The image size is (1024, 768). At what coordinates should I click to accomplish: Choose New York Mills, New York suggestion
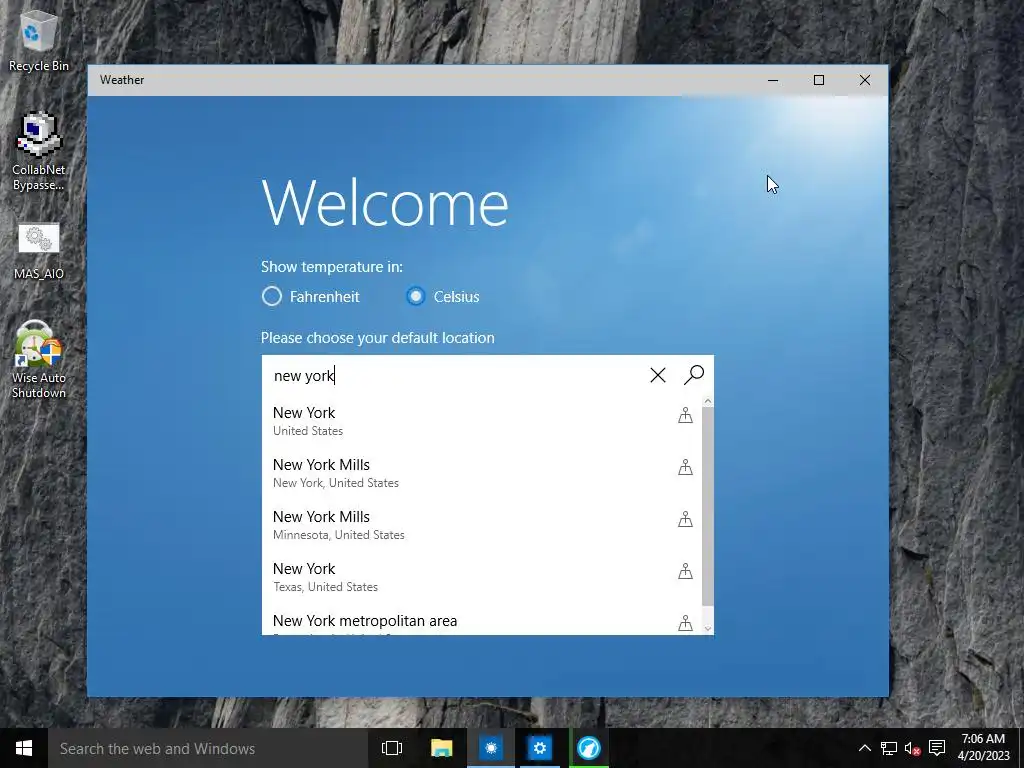pos(482,473)
